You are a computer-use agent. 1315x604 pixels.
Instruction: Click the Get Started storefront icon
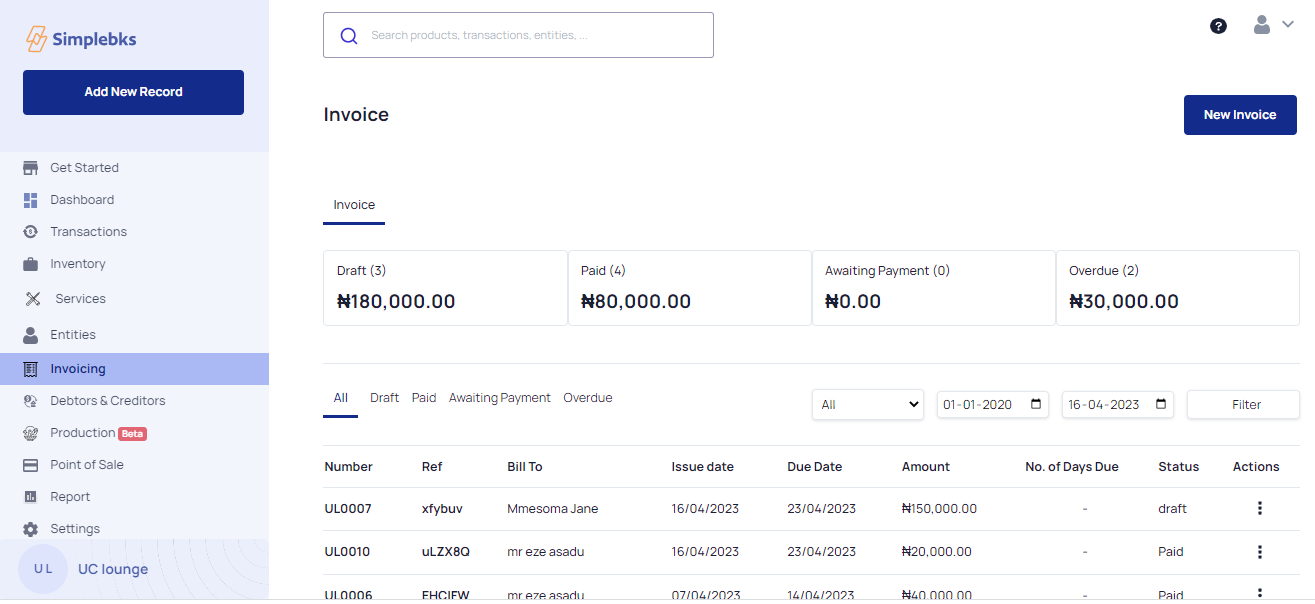(31, 168)
